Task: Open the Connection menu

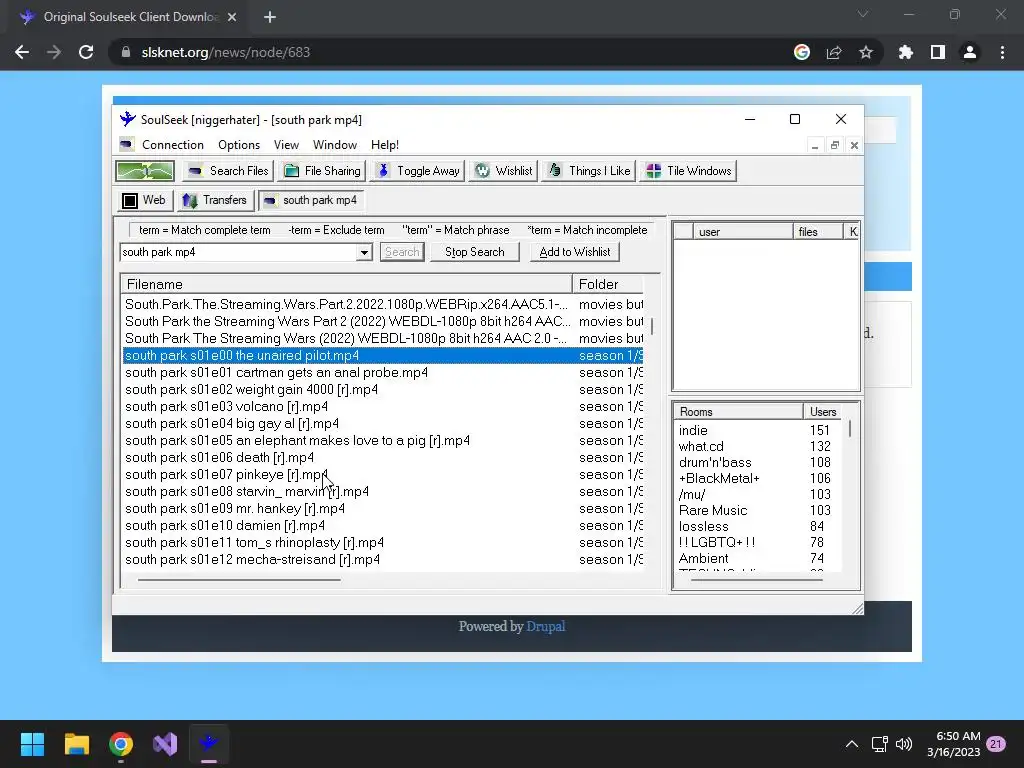Action: click(x=172, y=145)
